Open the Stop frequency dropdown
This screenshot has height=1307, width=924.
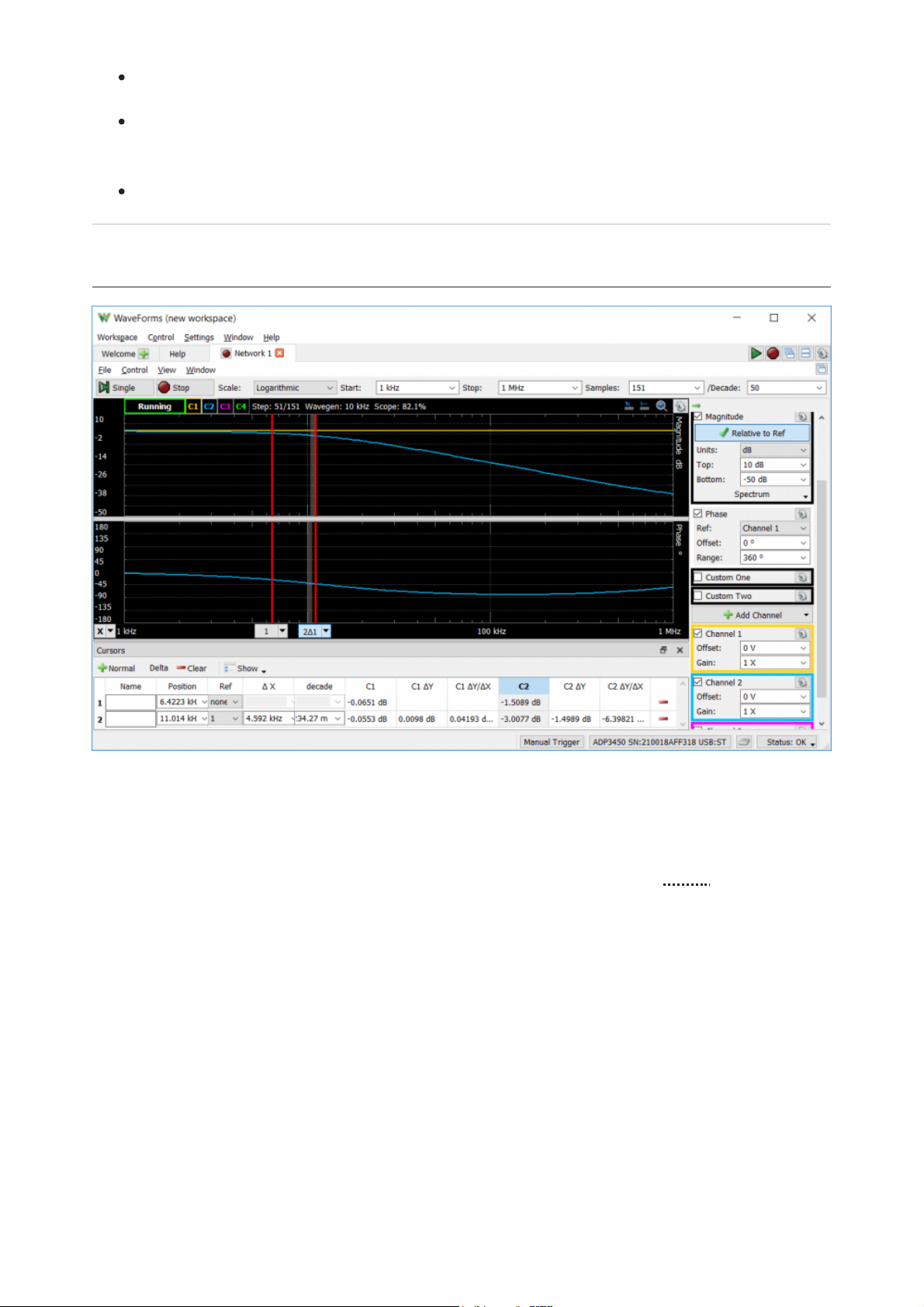coord(540,388)
